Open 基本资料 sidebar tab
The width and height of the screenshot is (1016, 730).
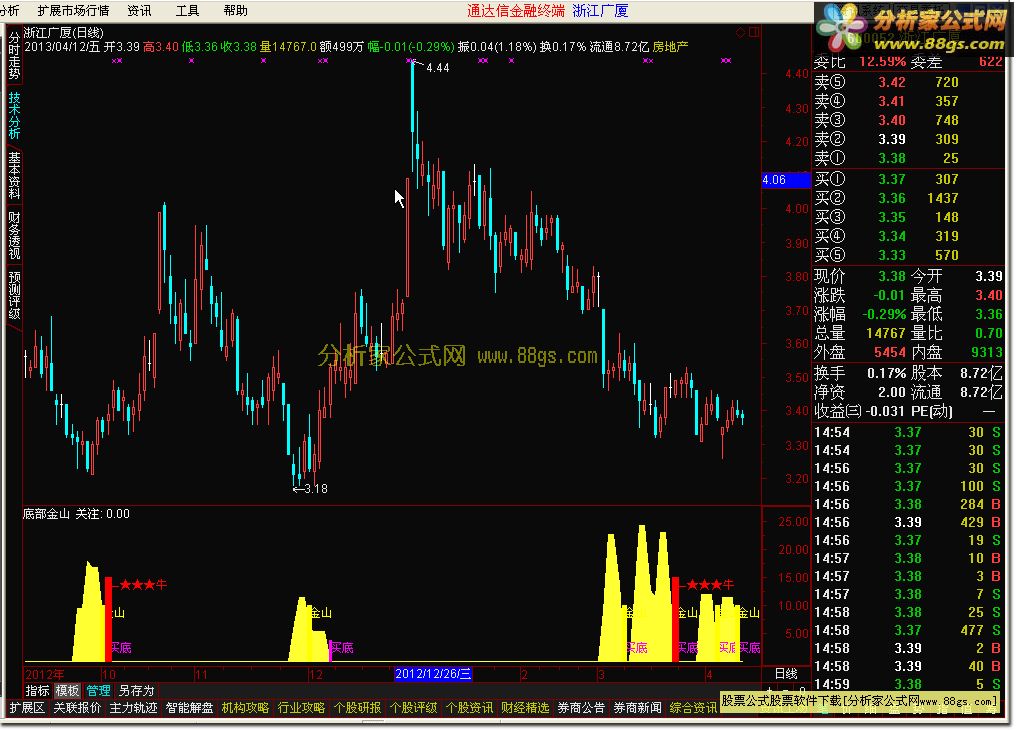(x=14, y=175)
